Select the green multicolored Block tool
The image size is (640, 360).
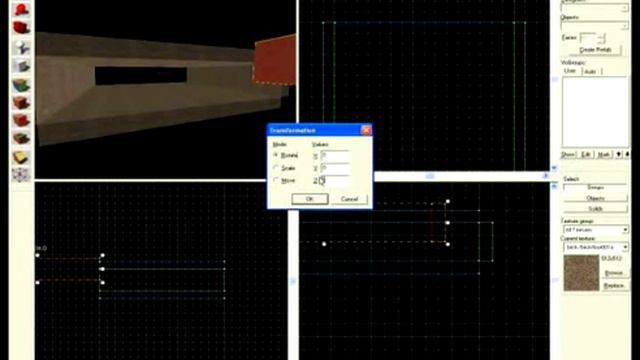point(21,85)
